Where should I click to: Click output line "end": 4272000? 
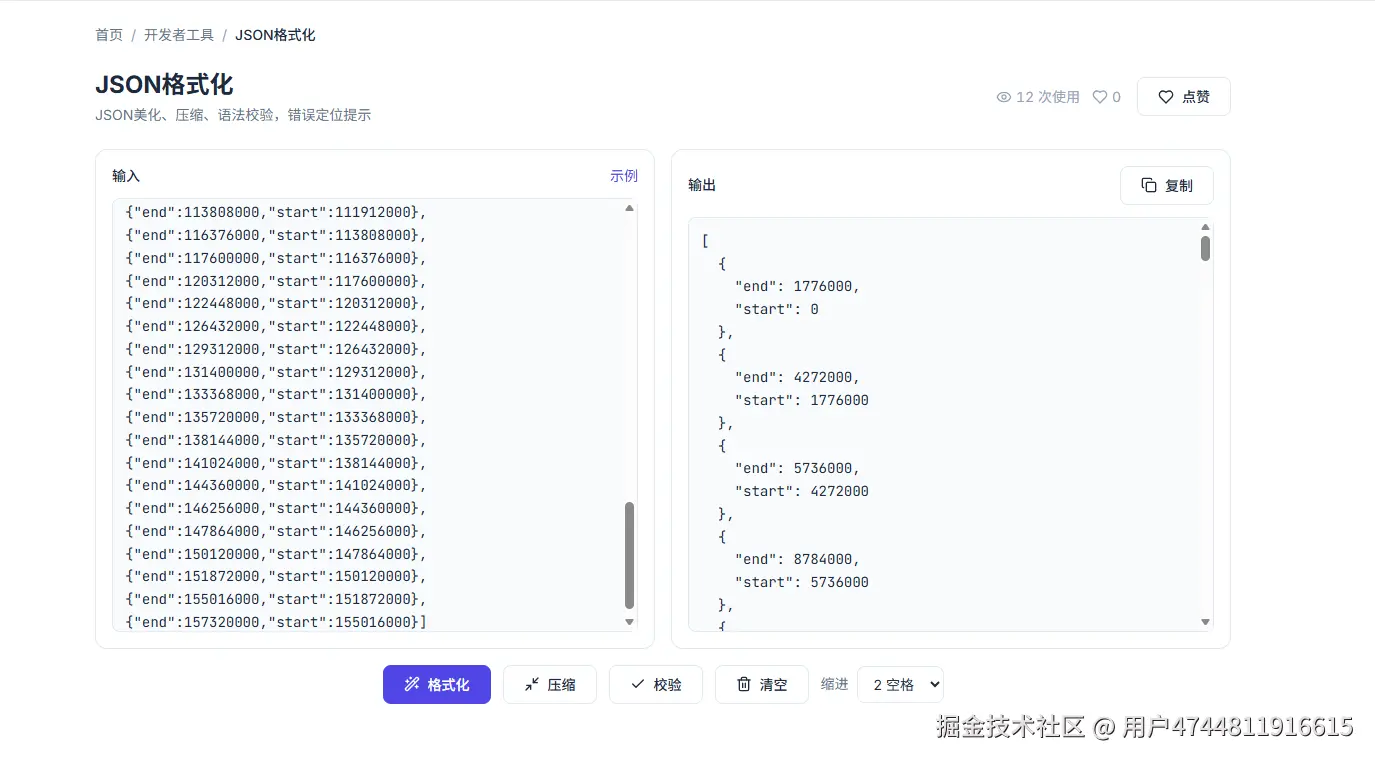797,377
